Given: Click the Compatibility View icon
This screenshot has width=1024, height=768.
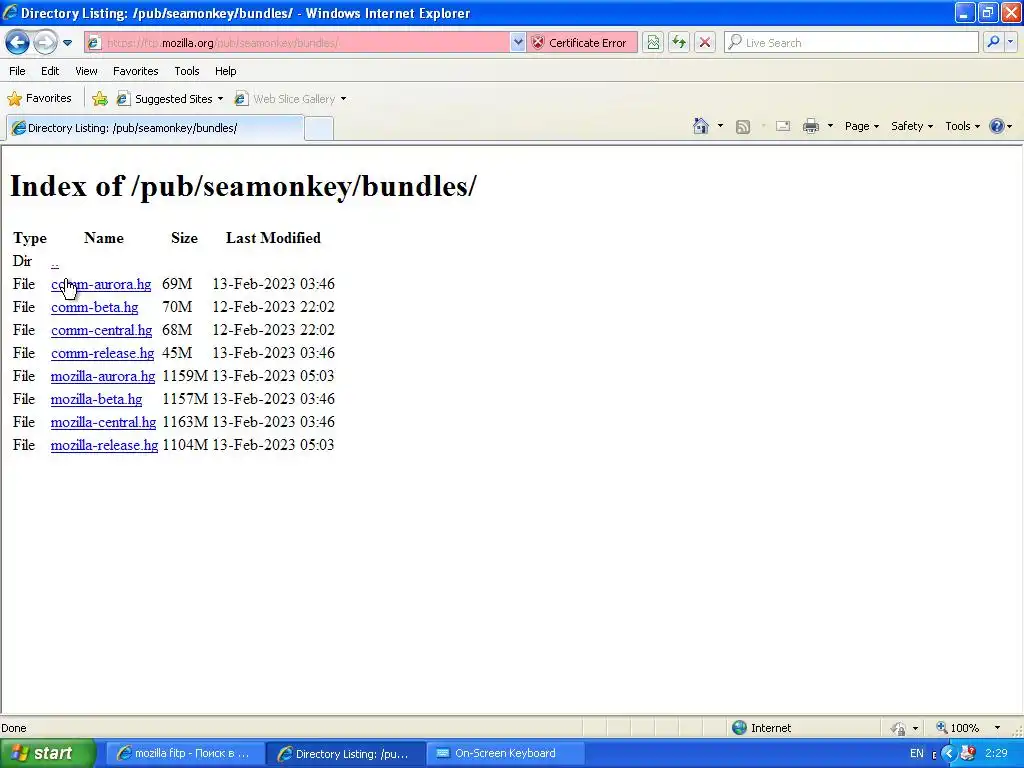Looking at the screenshot, I should [x=653, y=42].
